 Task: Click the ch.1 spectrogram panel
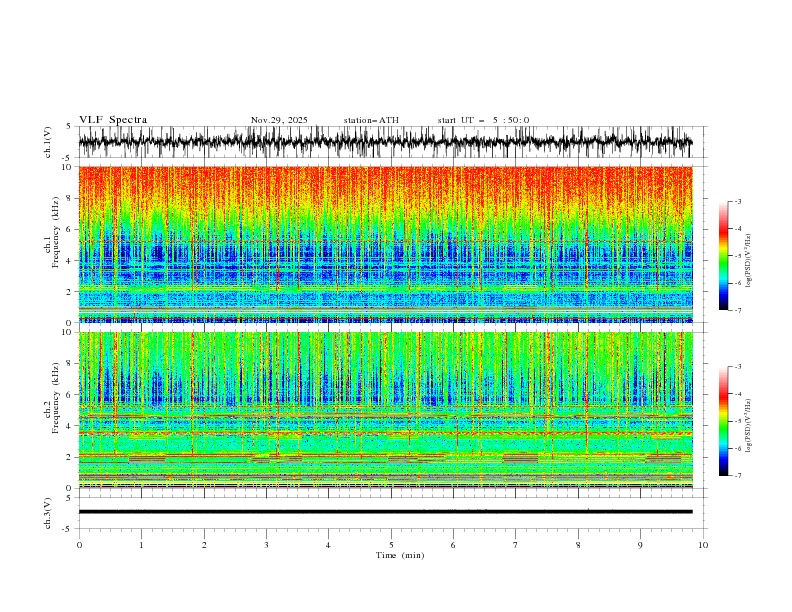pyautogui.click(x=385, y=244)
